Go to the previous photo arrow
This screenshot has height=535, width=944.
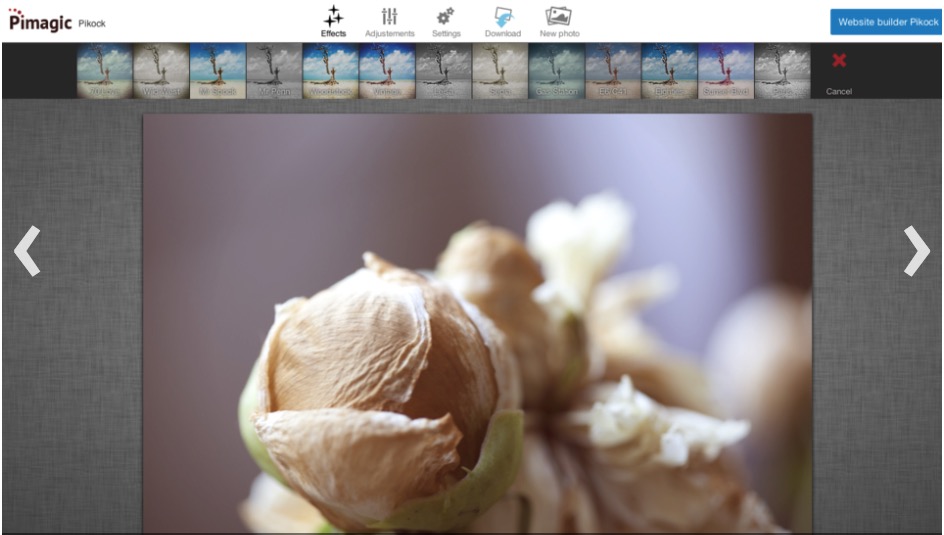point(27,250)
